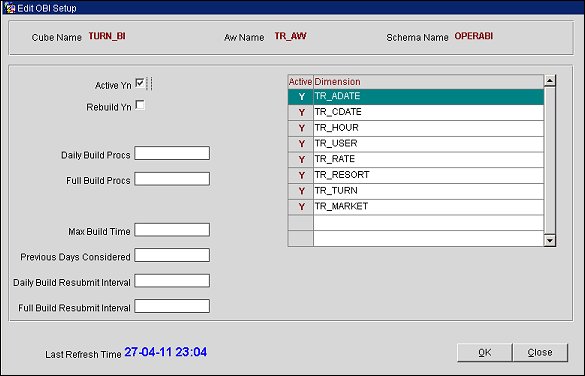Click the Full Build Procs field
This screenshot has height=376, width=585.
pos(172,179)
